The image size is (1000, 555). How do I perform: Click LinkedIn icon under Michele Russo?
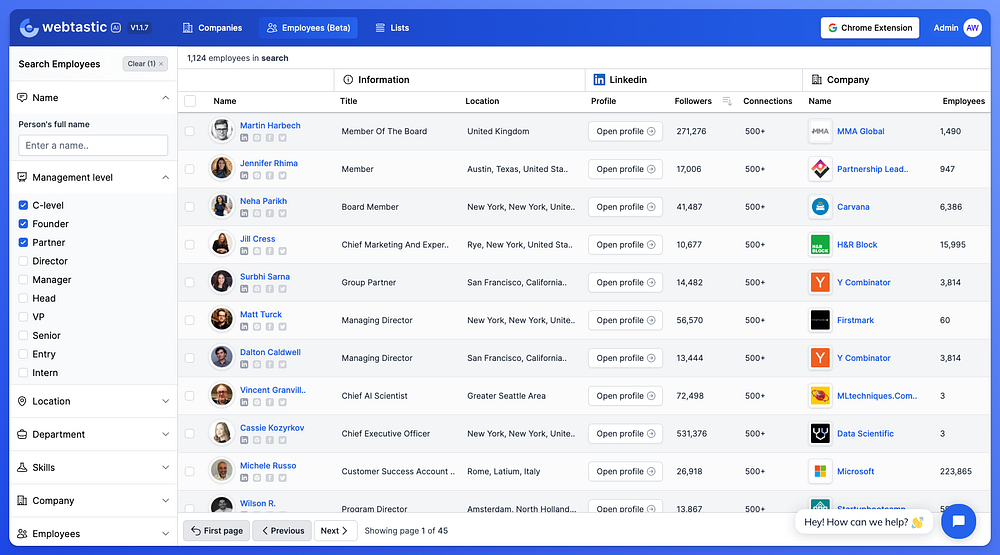(244, 478)
